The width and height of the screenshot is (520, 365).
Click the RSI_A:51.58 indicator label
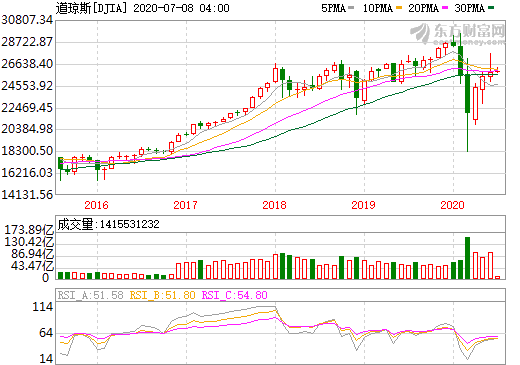90,295
